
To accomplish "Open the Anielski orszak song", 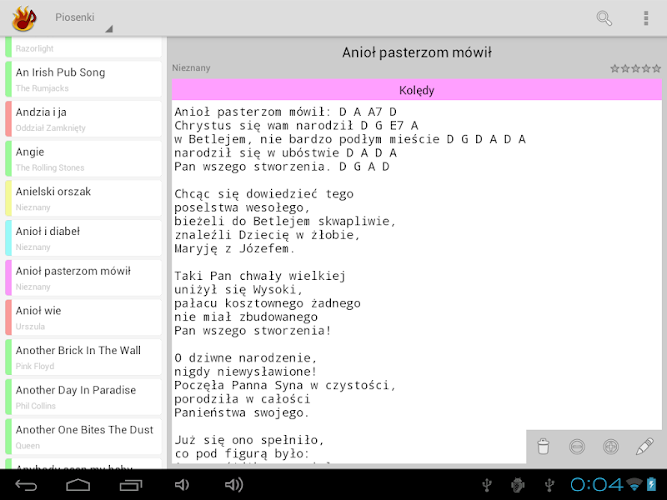I will point(83,198).
